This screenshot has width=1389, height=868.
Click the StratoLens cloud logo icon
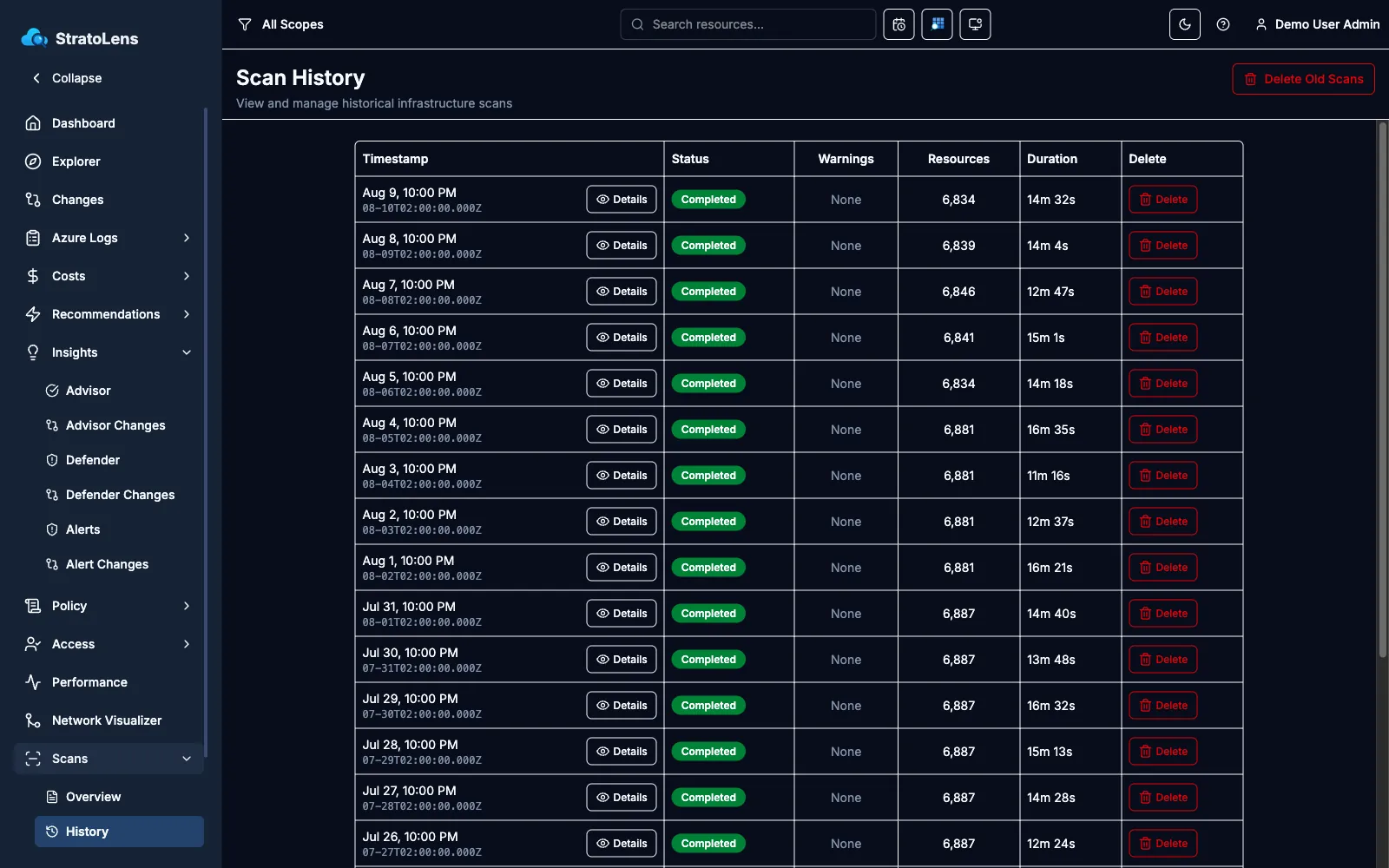coord(34,37)
